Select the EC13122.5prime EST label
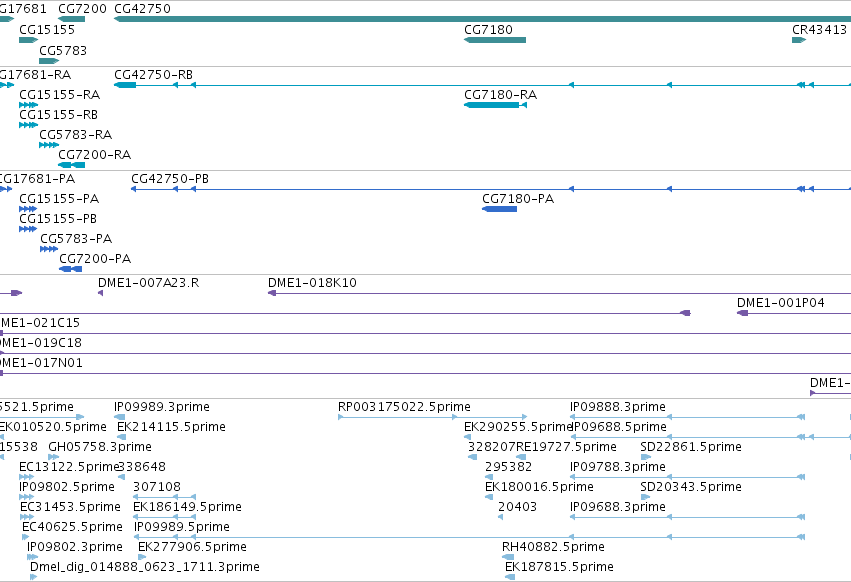This screenshot has width=851, height=582. [x=68, y=467]
